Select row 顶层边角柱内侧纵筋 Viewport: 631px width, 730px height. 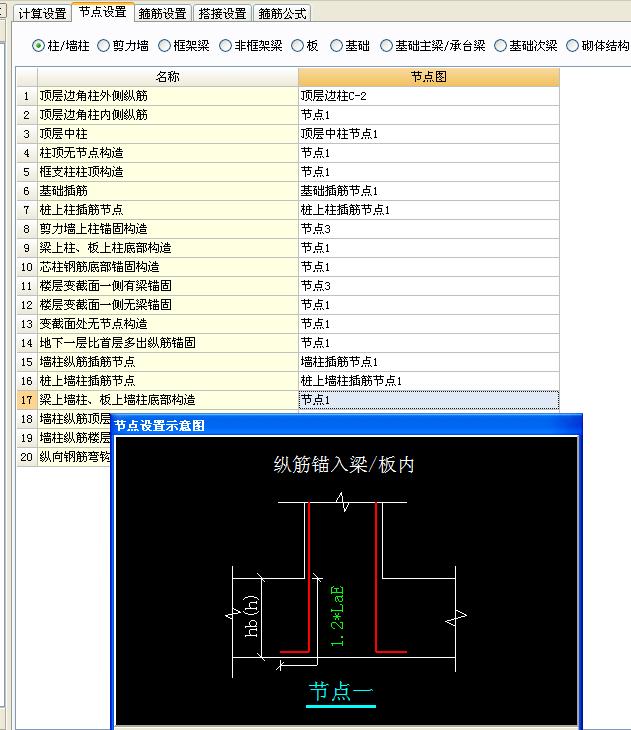[x=168, y=115]
